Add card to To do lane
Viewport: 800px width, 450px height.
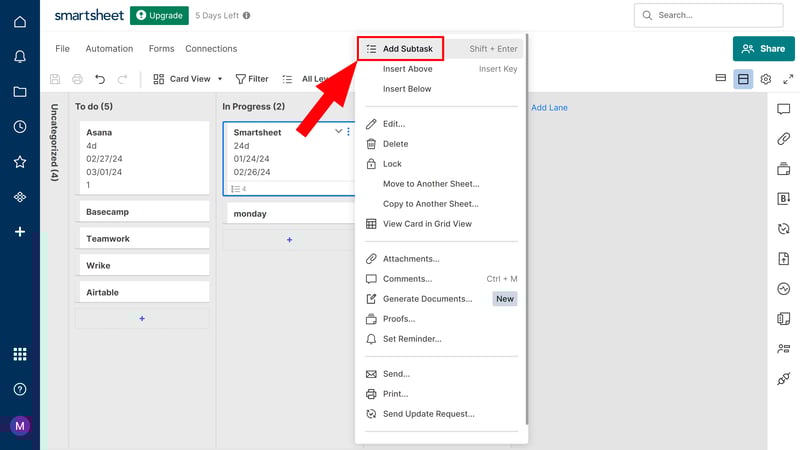pyautogui.click(x=142, y=318)
